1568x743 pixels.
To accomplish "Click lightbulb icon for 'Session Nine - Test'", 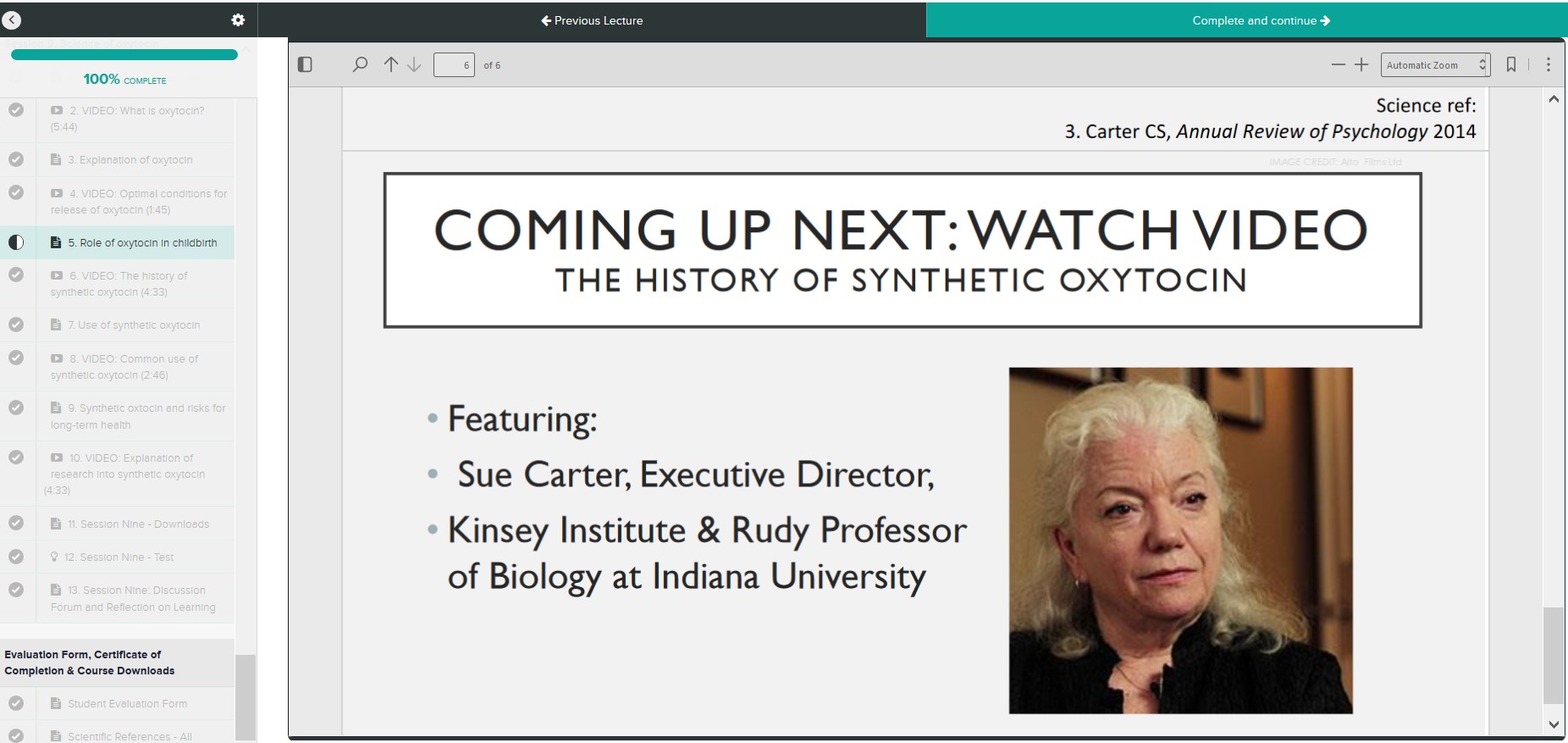I will pyautogui.click(x=54, y=557).
